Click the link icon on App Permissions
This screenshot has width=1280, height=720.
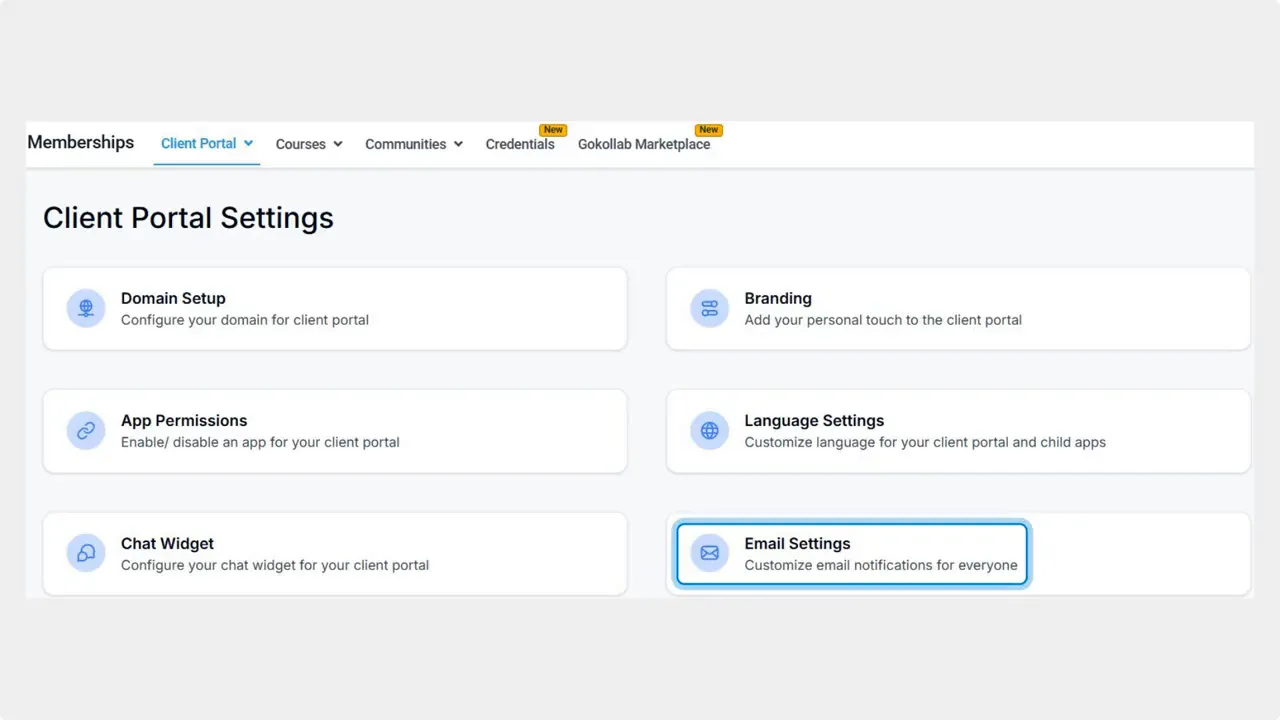(85, 430)
